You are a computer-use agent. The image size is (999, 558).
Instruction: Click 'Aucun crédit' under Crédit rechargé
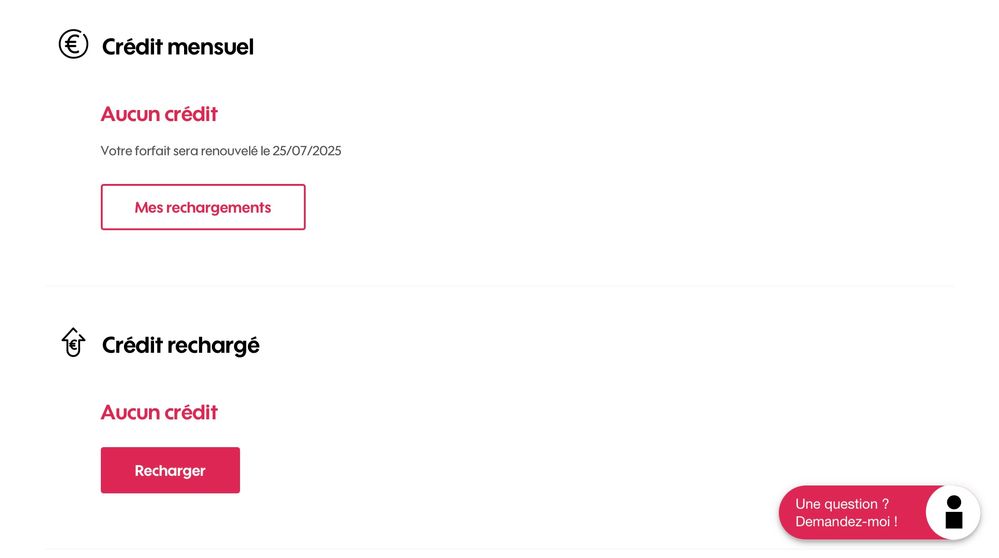[x=159, y=412]
